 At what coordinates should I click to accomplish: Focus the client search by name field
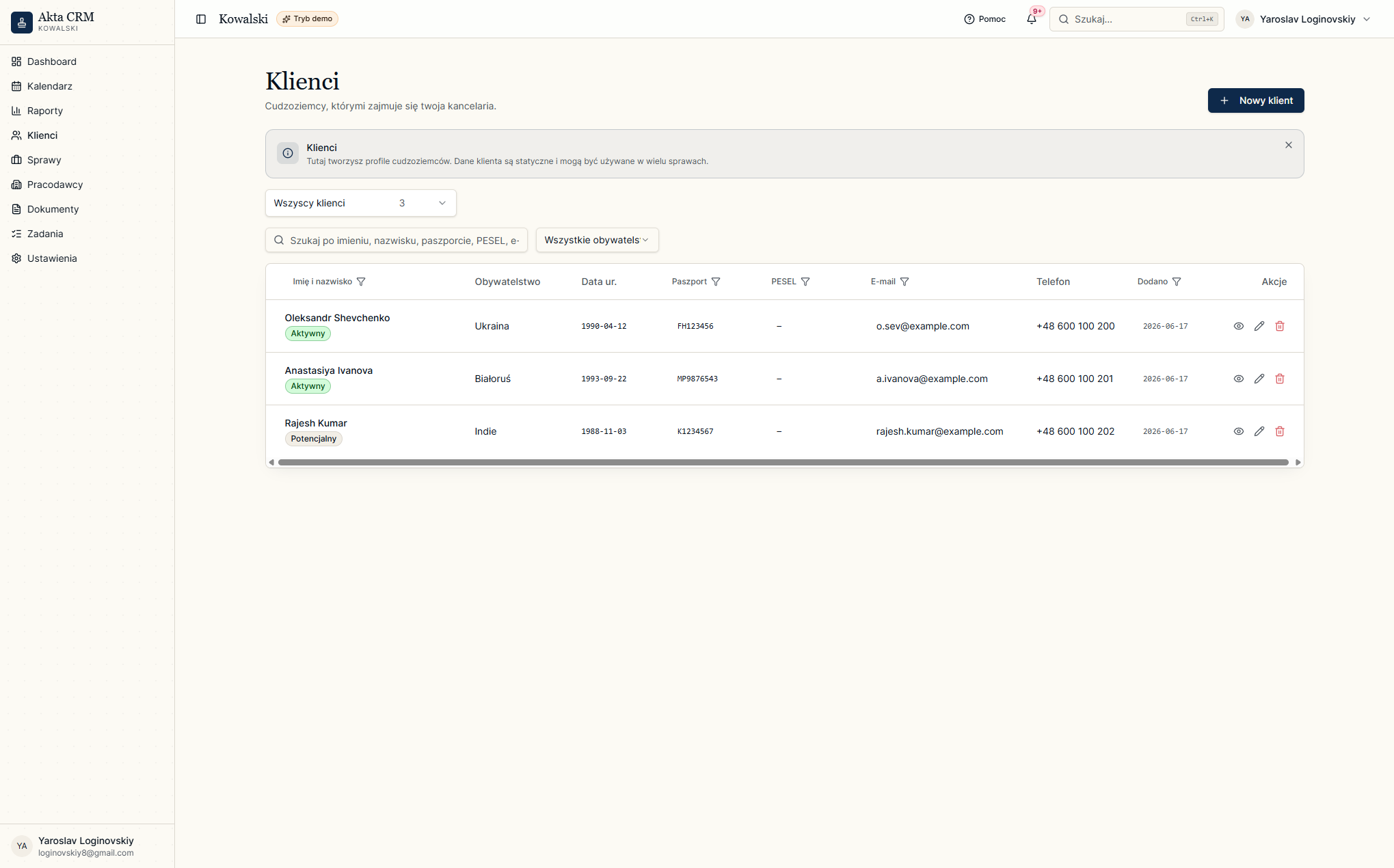tap(396, 240)
